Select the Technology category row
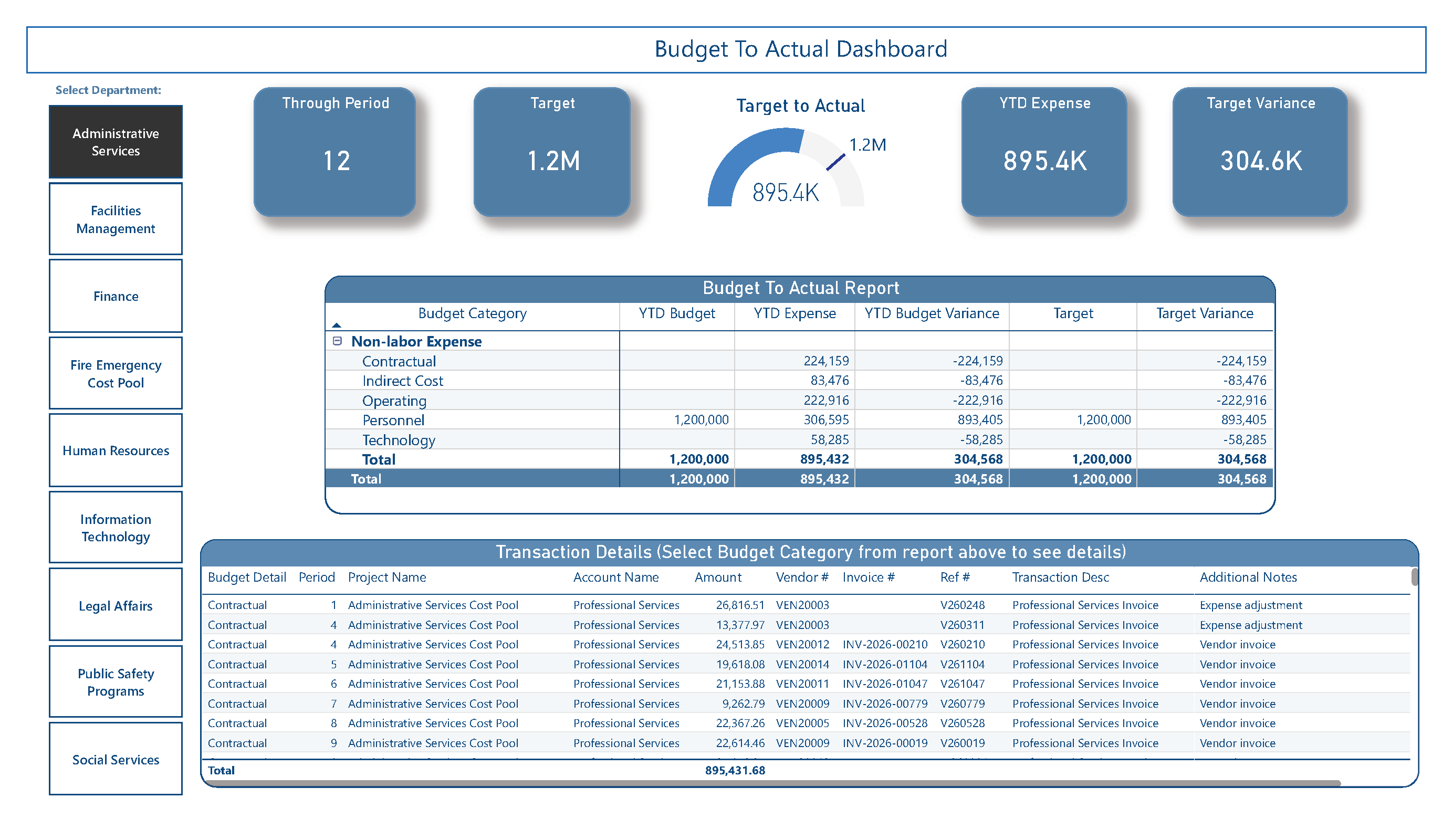The width and height of the screenshot is (1453, 840). pos(799,439)
